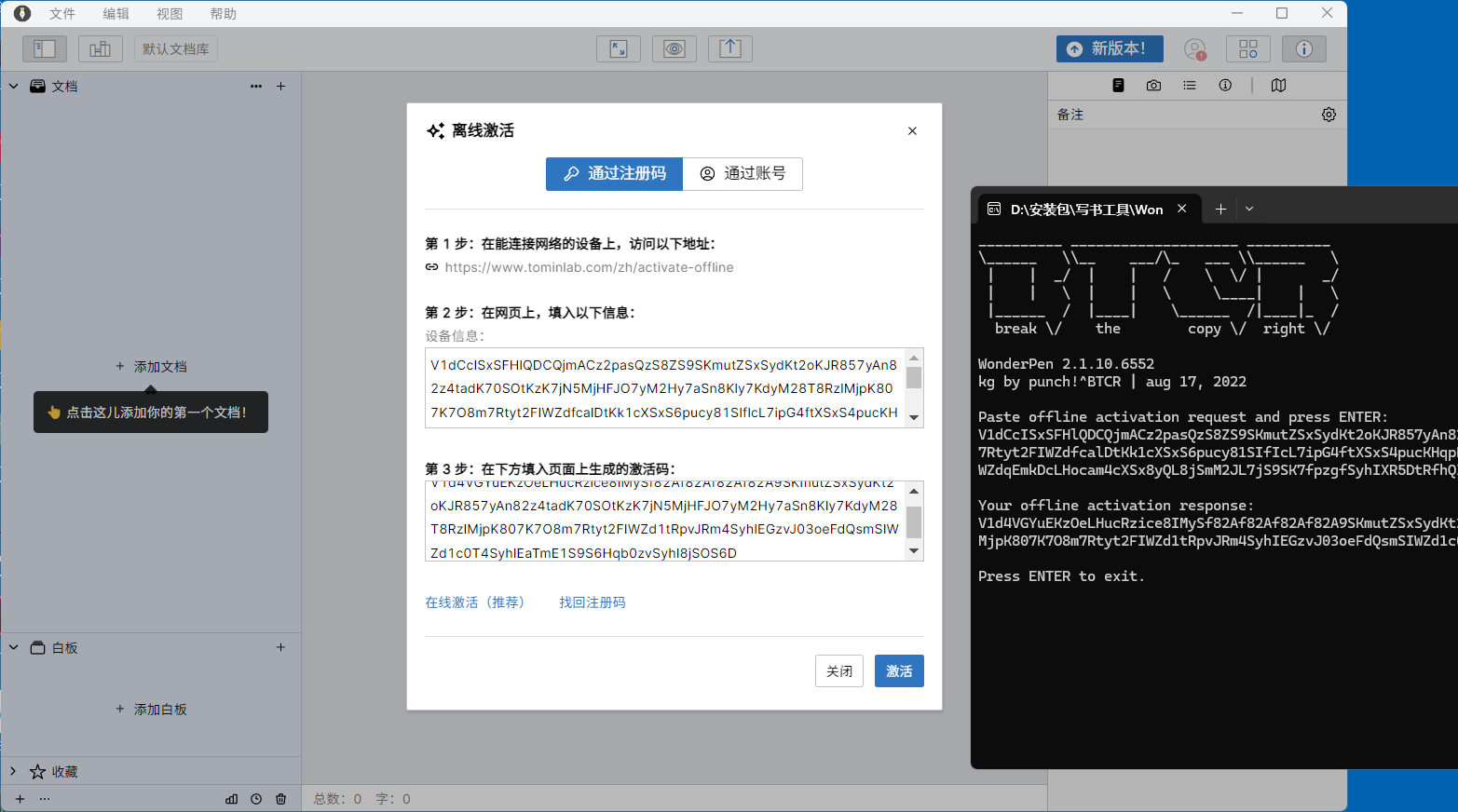Click plus icon beside 文档 header
This screenshot has width=1458, height=812.
pyautogui.click(x=281, y=86)
